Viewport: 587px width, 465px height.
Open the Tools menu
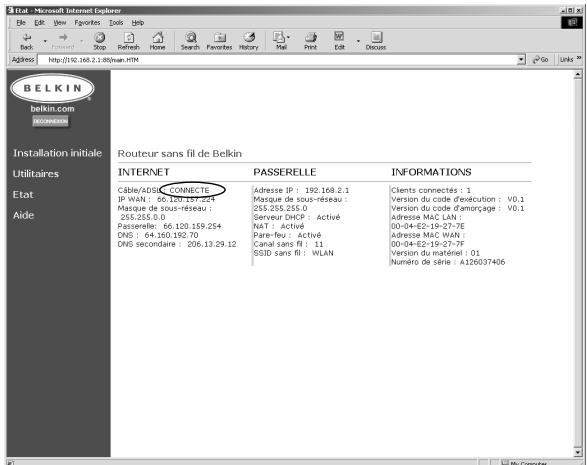116,23
